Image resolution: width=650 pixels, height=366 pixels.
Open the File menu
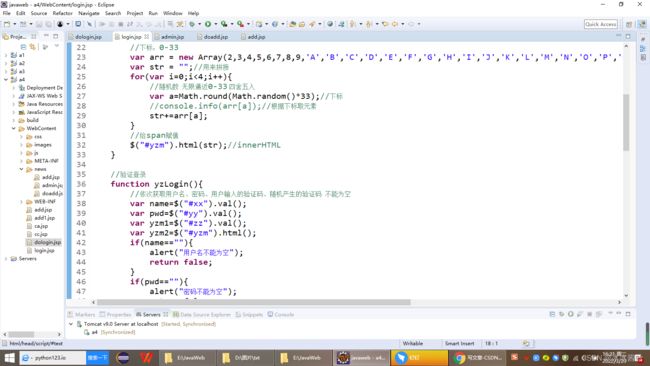[x=7, y=13]
